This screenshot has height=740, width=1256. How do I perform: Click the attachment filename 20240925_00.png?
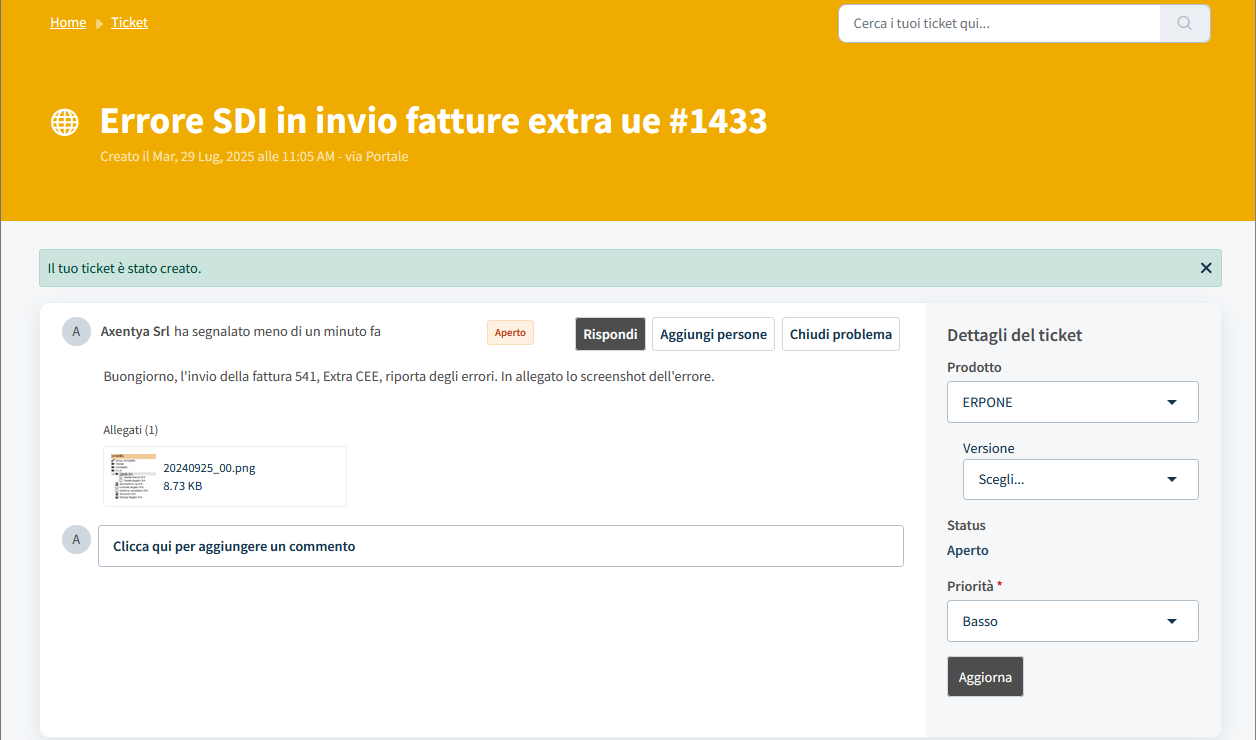point(209,467)
